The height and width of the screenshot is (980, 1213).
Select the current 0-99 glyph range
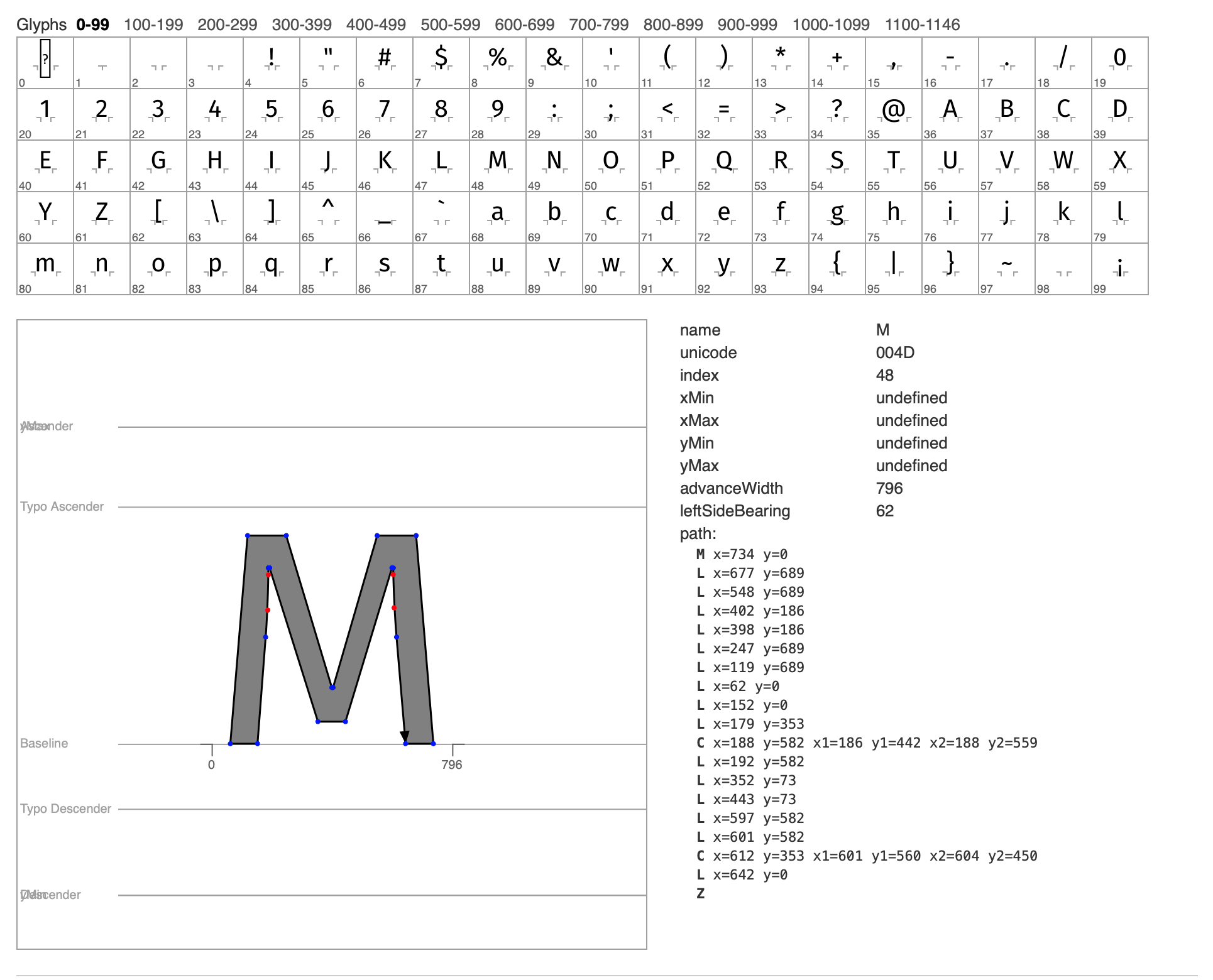(92, 24)
